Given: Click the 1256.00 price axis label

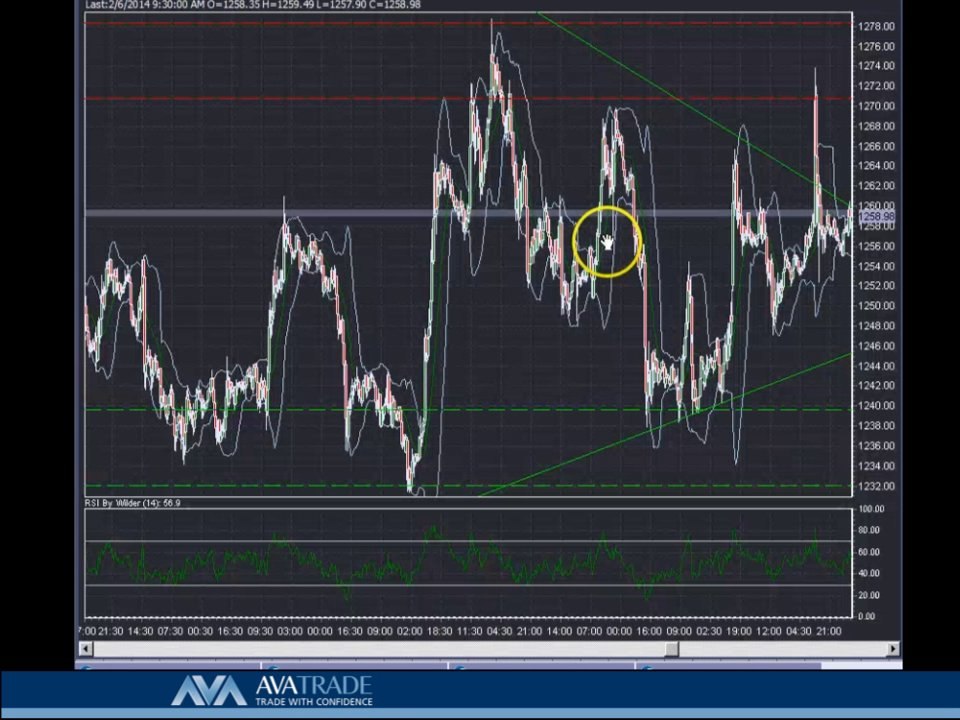Looking at the screenshot, I should (x=877, y=246).
